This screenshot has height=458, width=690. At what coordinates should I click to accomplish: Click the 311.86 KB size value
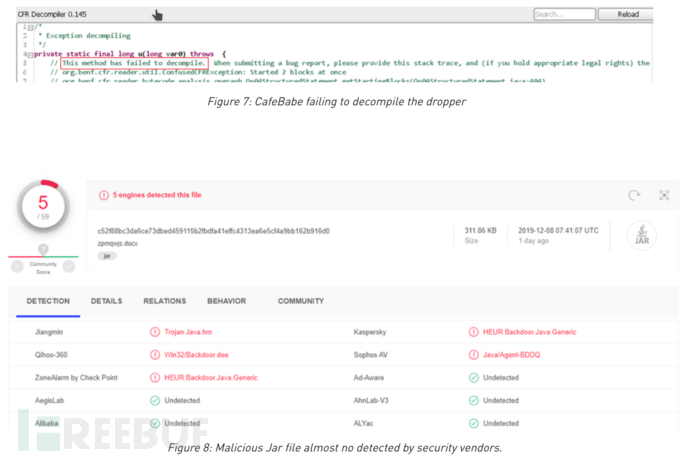click(481, 231)
